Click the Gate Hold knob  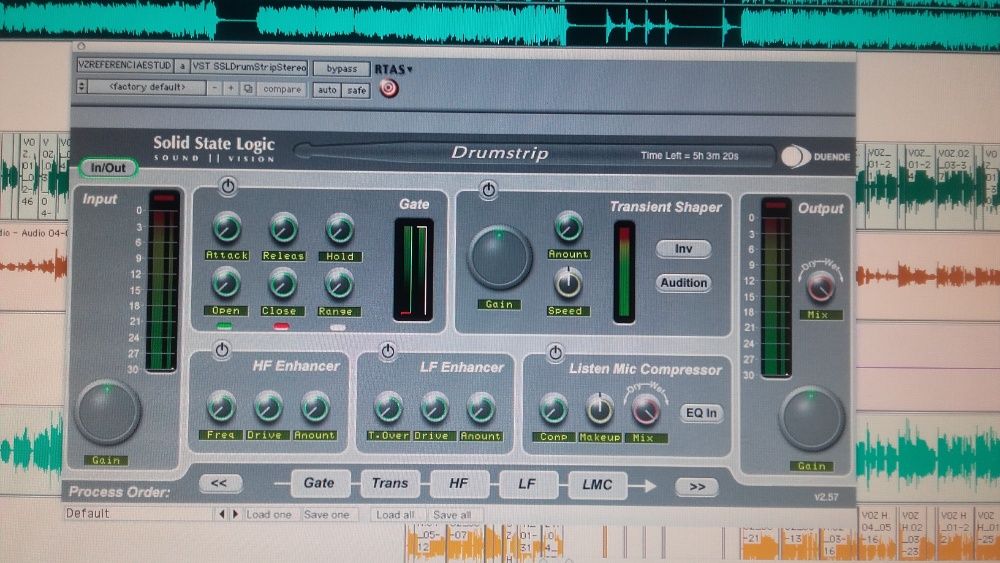340,228
